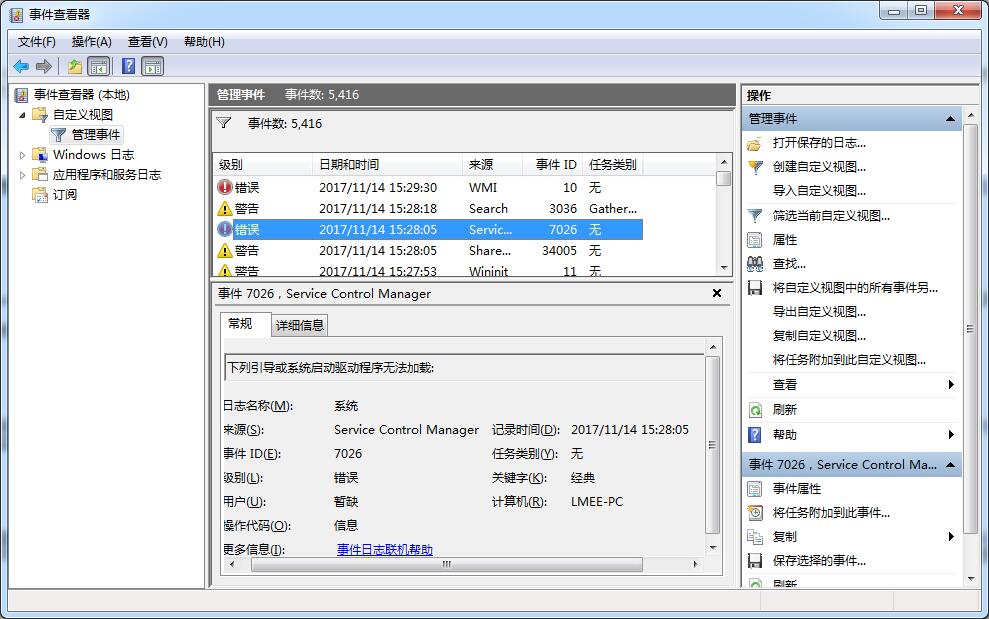Sort by the 级别 column header
The width and height of the screenshot is (989, 619).
click(x=262, y=165)
